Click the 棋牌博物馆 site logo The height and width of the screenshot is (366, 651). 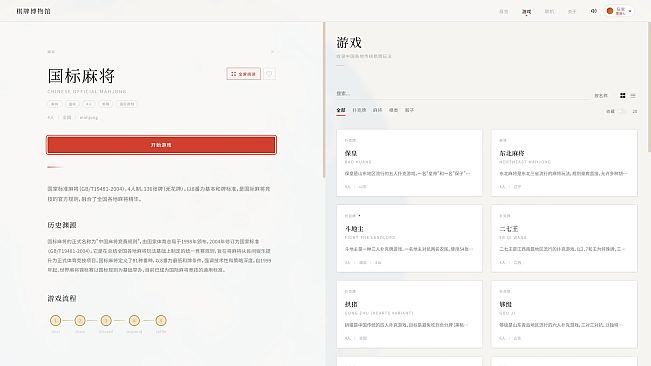(33, 11)
